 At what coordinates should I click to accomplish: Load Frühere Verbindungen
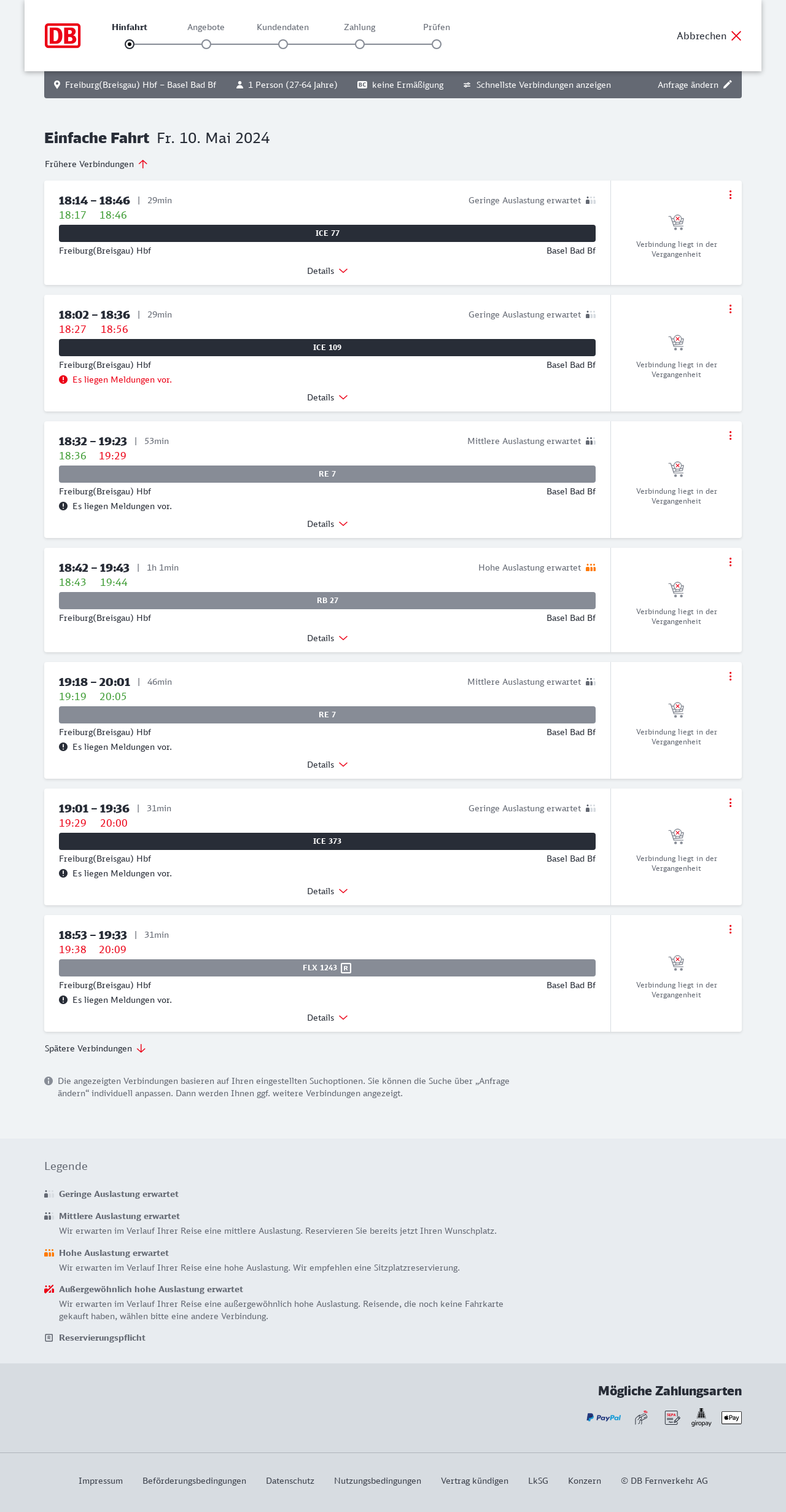point(96,164)
